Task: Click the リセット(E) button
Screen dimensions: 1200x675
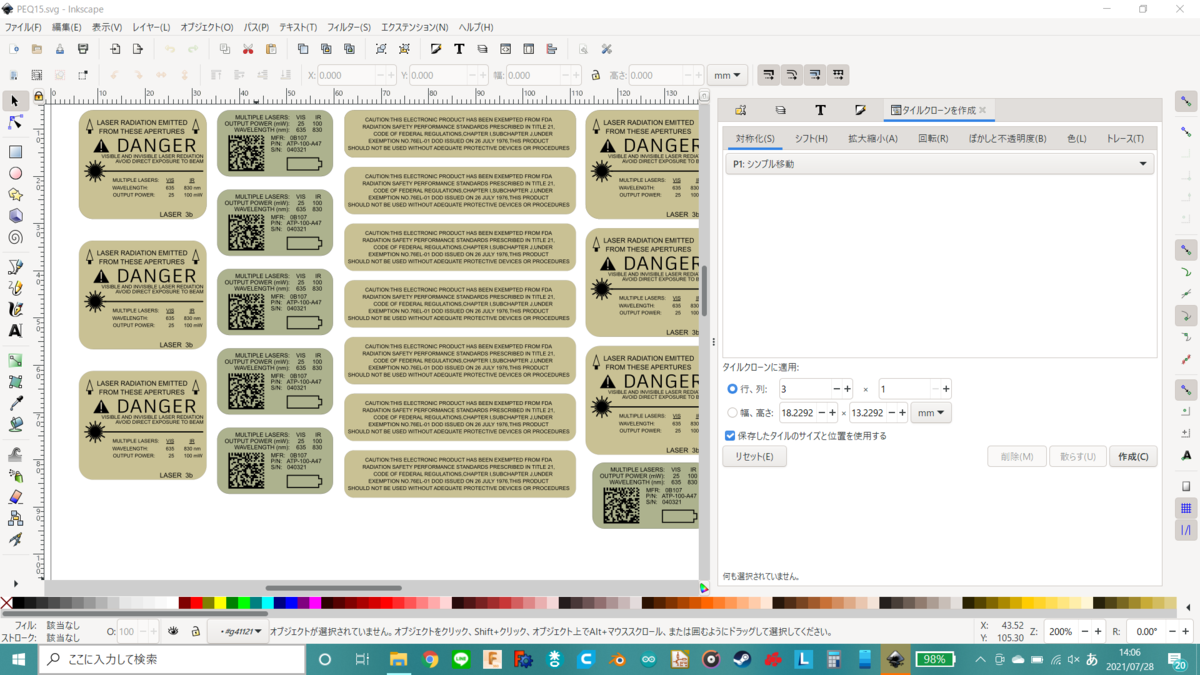Action: point(754,456)
